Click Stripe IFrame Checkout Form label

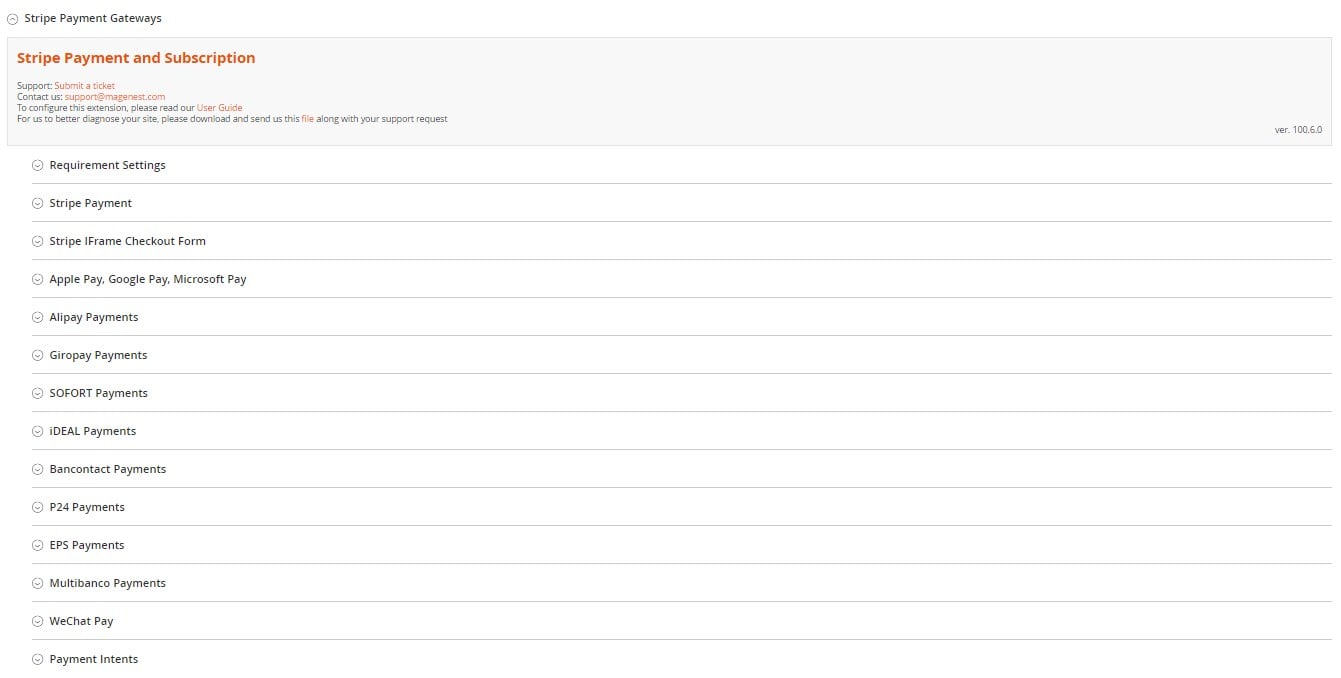click(x=128, y=241)
